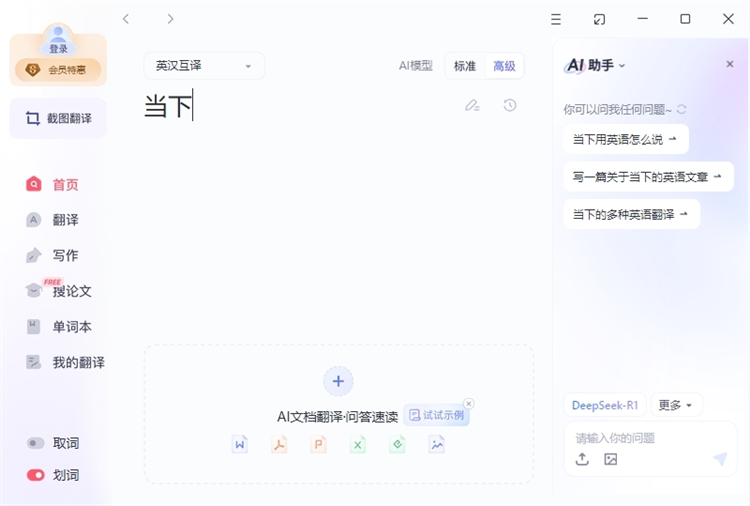Click the image format icon
Image resolution: width=750 pixels, height=506 pixels.
437,444
